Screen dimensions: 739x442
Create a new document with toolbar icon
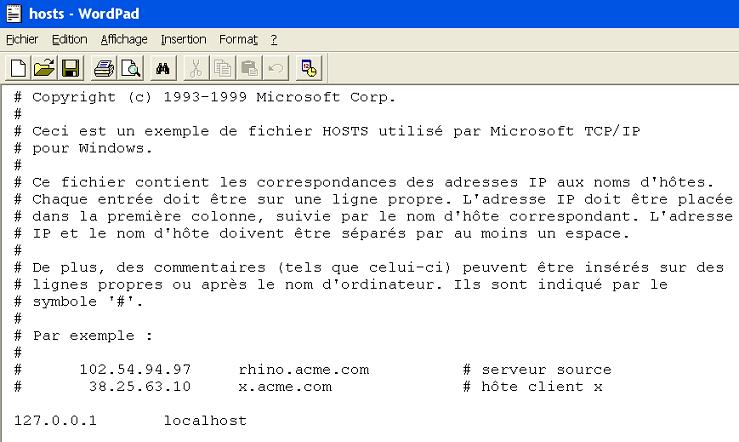[x=18, y=68]
